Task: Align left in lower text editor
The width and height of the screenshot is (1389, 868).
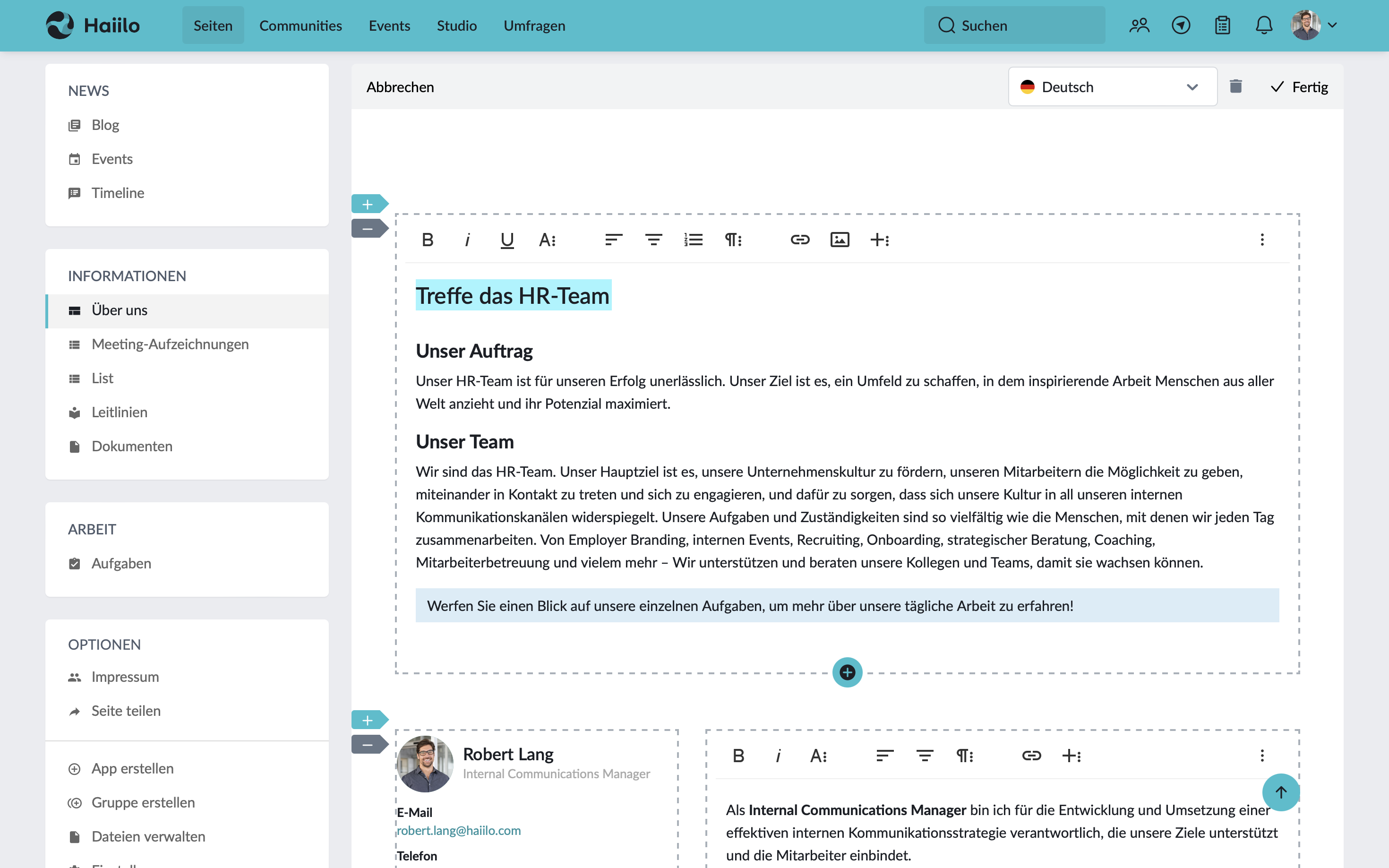Action: click(x=884, y=756)
